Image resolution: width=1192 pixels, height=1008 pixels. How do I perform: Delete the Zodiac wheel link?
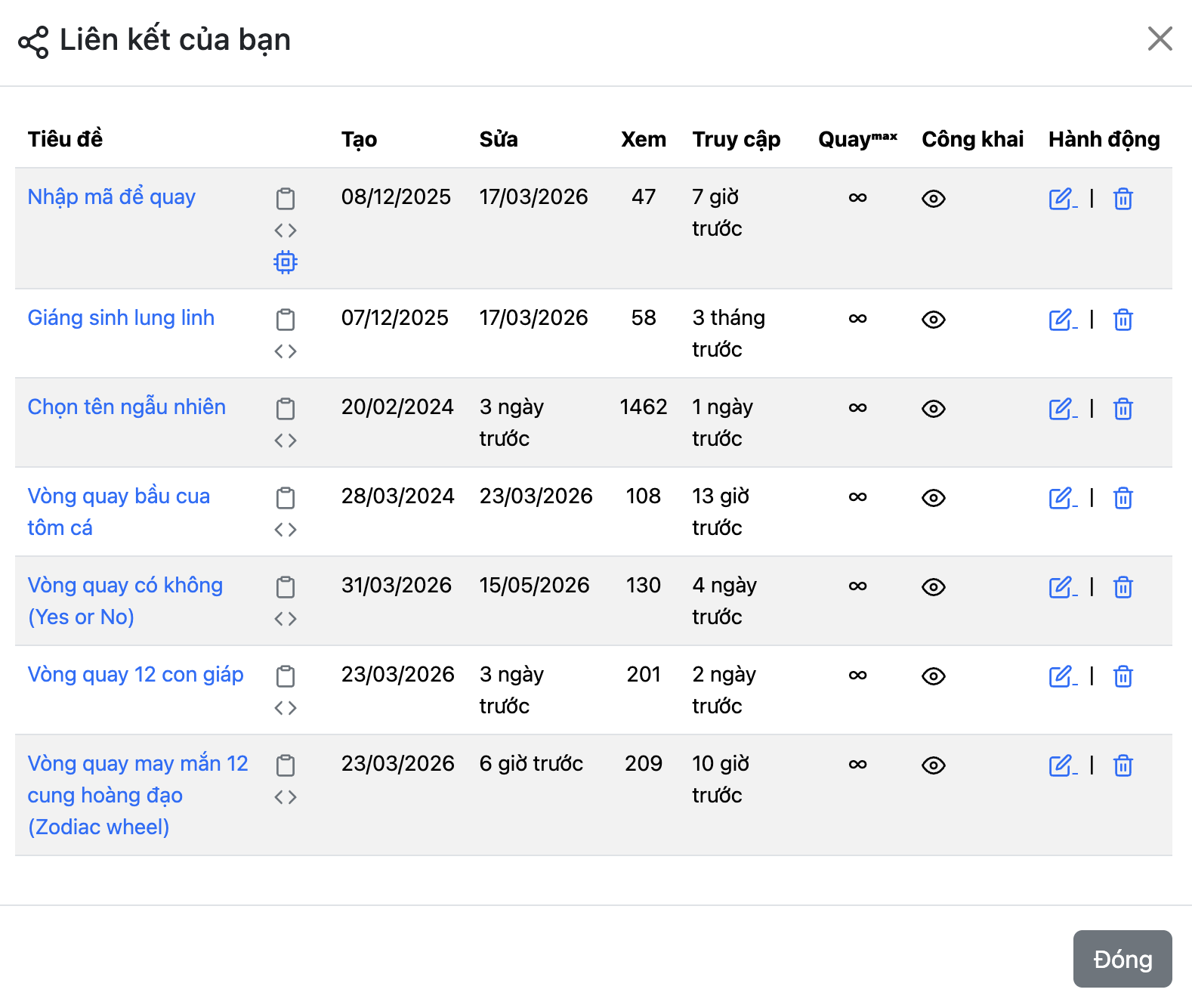(1123, 765)
